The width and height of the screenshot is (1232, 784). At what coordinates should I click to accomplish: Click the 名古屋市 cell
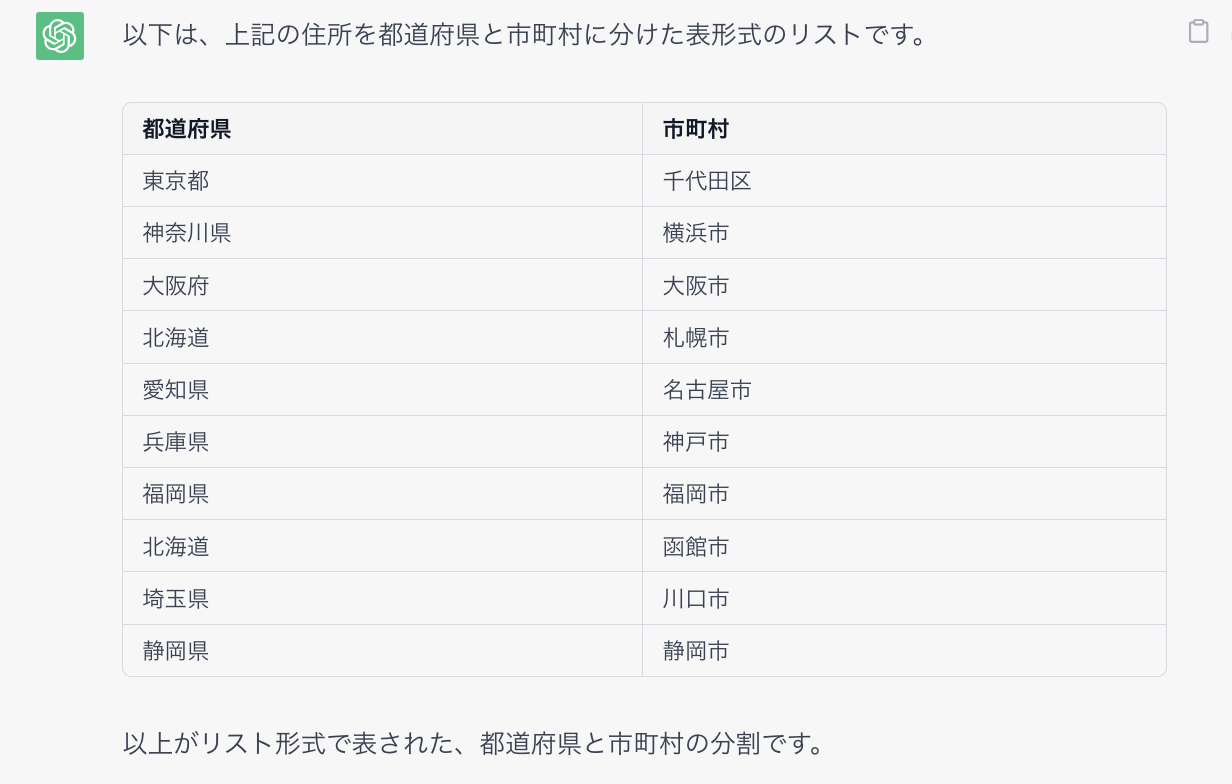(904, 390)
